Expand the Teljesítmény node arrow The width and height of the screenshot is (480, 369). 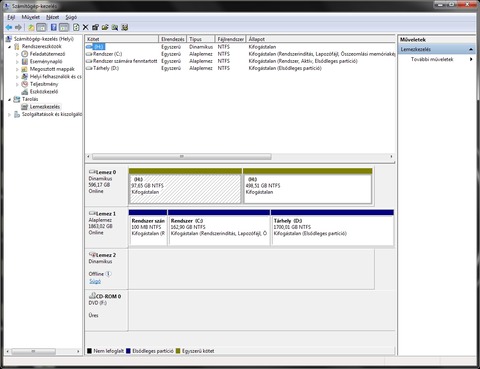point(17,84)
